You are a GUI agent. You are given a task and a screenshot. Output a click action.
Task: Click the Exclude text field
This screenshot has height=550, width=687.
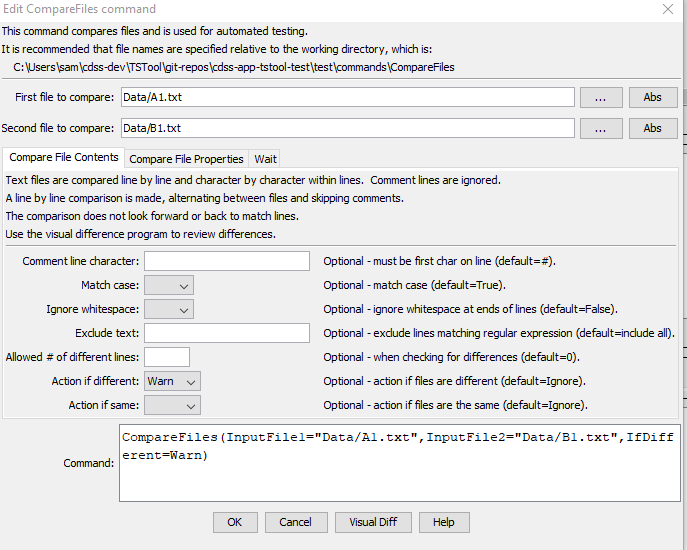pyautogui.click(x=227, y=334)
